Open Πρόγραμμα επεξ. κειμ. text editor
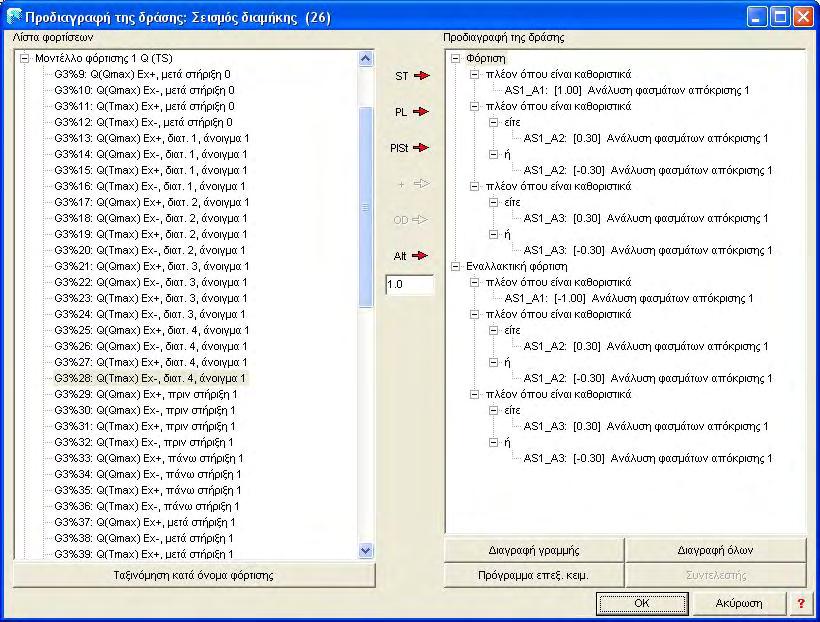Image resolution: width=820 pixels, height=622 pixels. click(534, 575)
